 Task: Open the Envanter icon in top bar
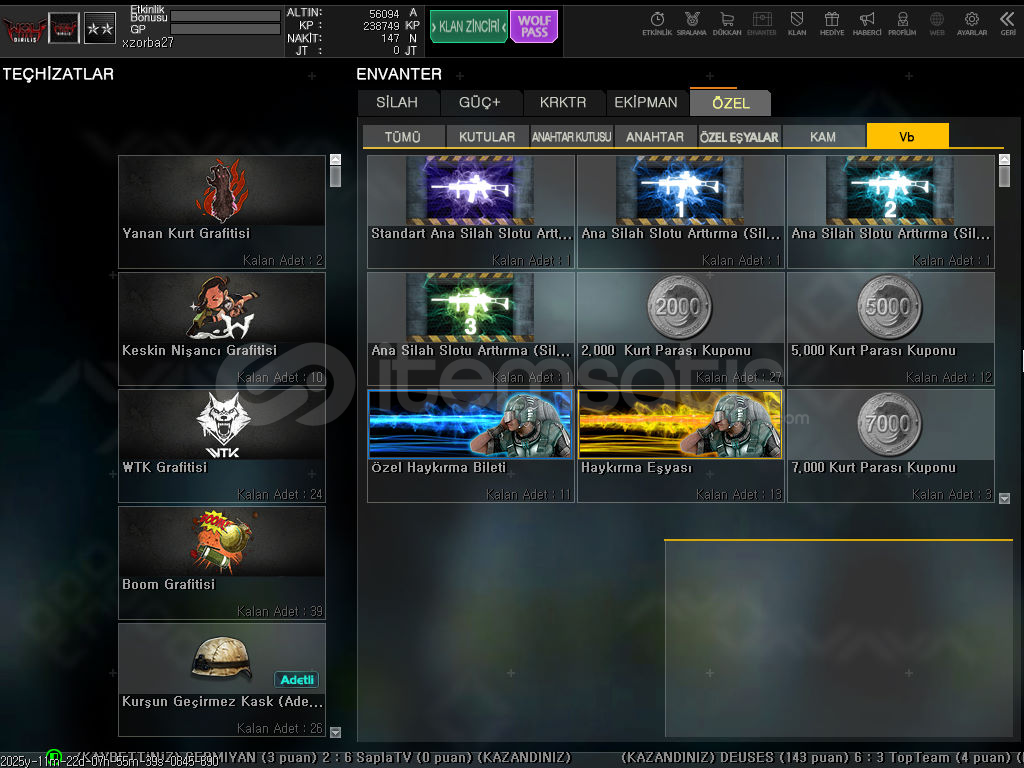tap(761, 24)
